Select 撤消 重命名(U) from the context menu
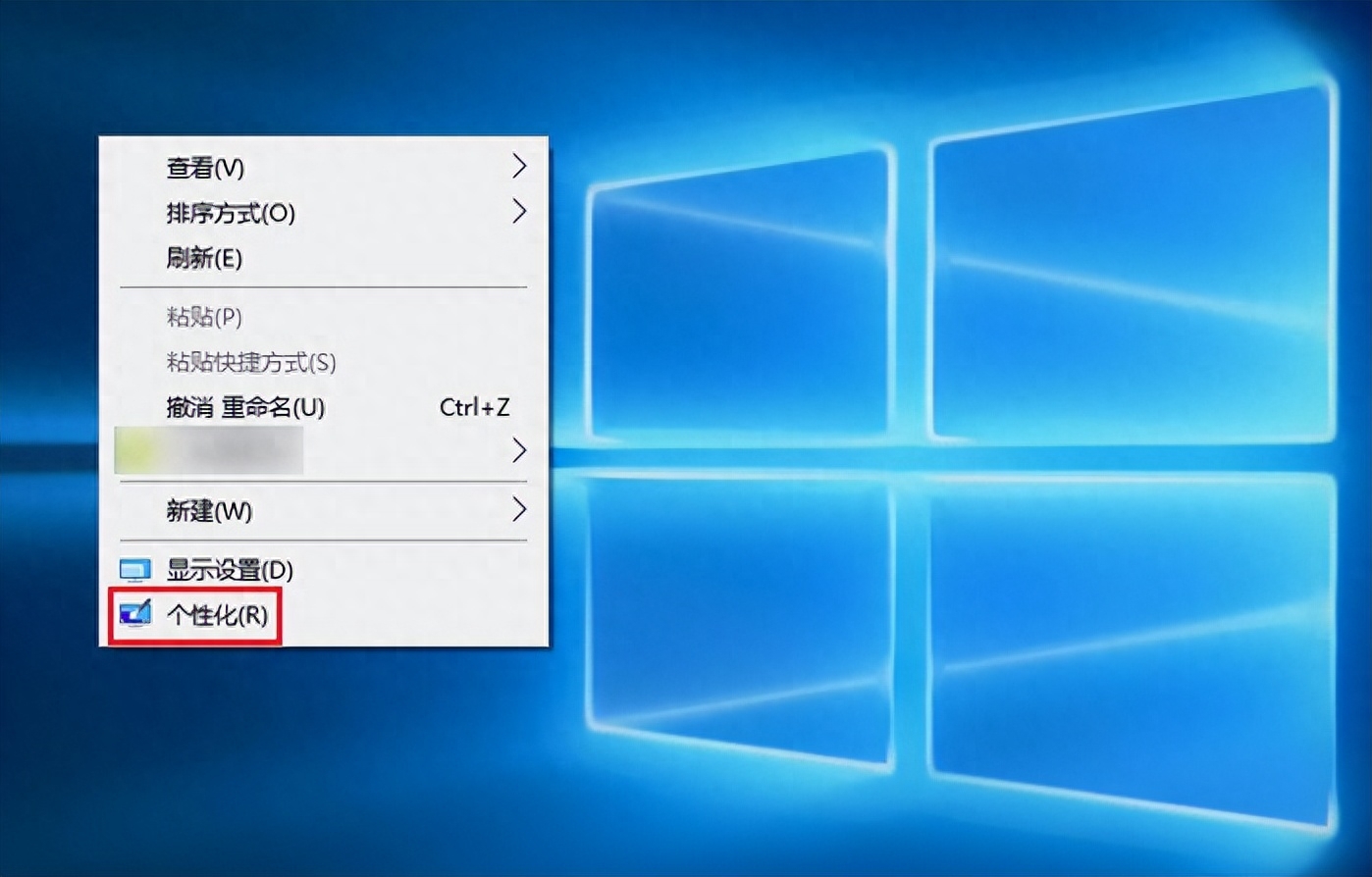The height and width of the screenshot is (877, 1372). (x=245, y=407)
